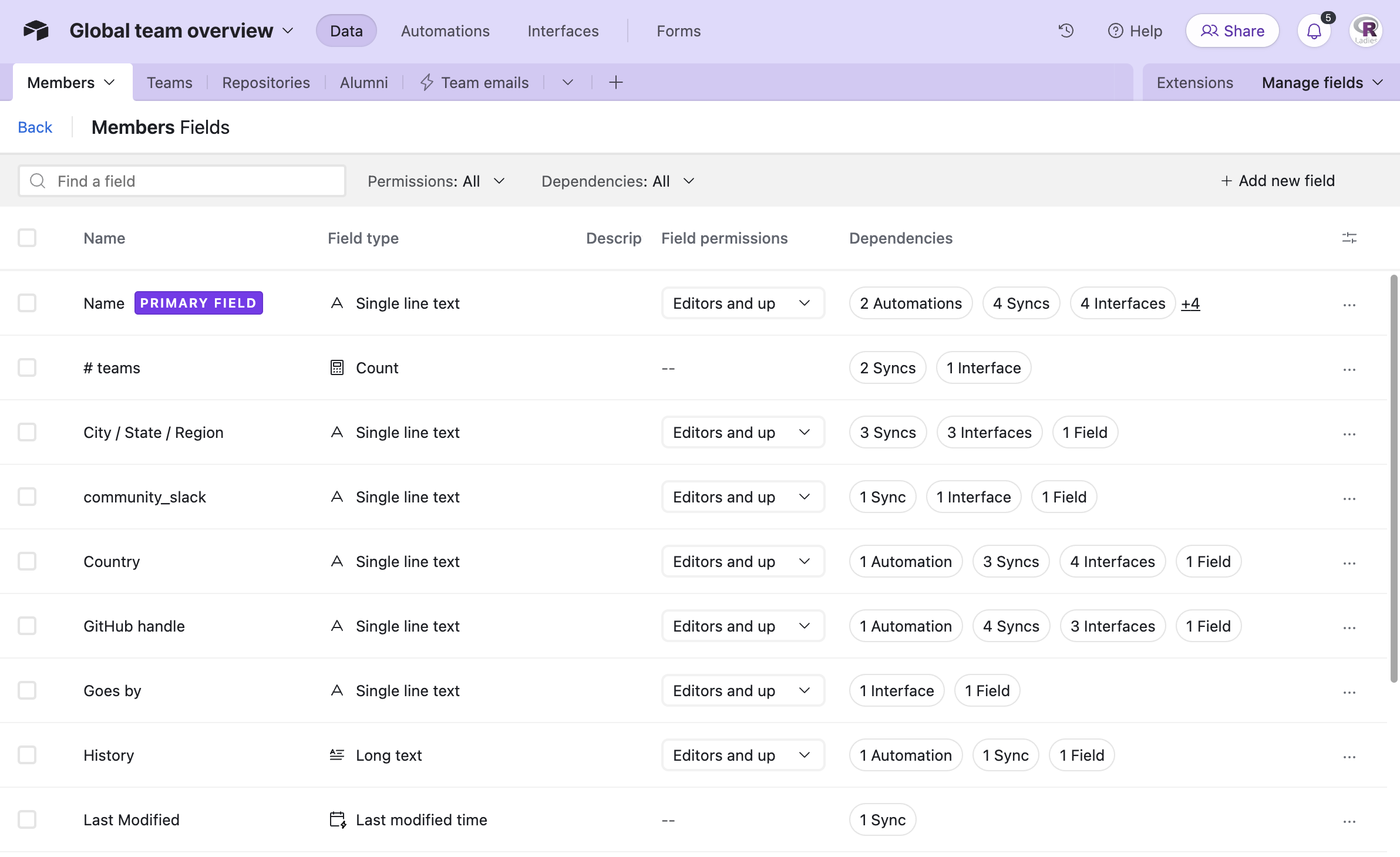The image size is (1400, 857).
Task: Open more options for City / State / Region
Action: point(1349,434)
